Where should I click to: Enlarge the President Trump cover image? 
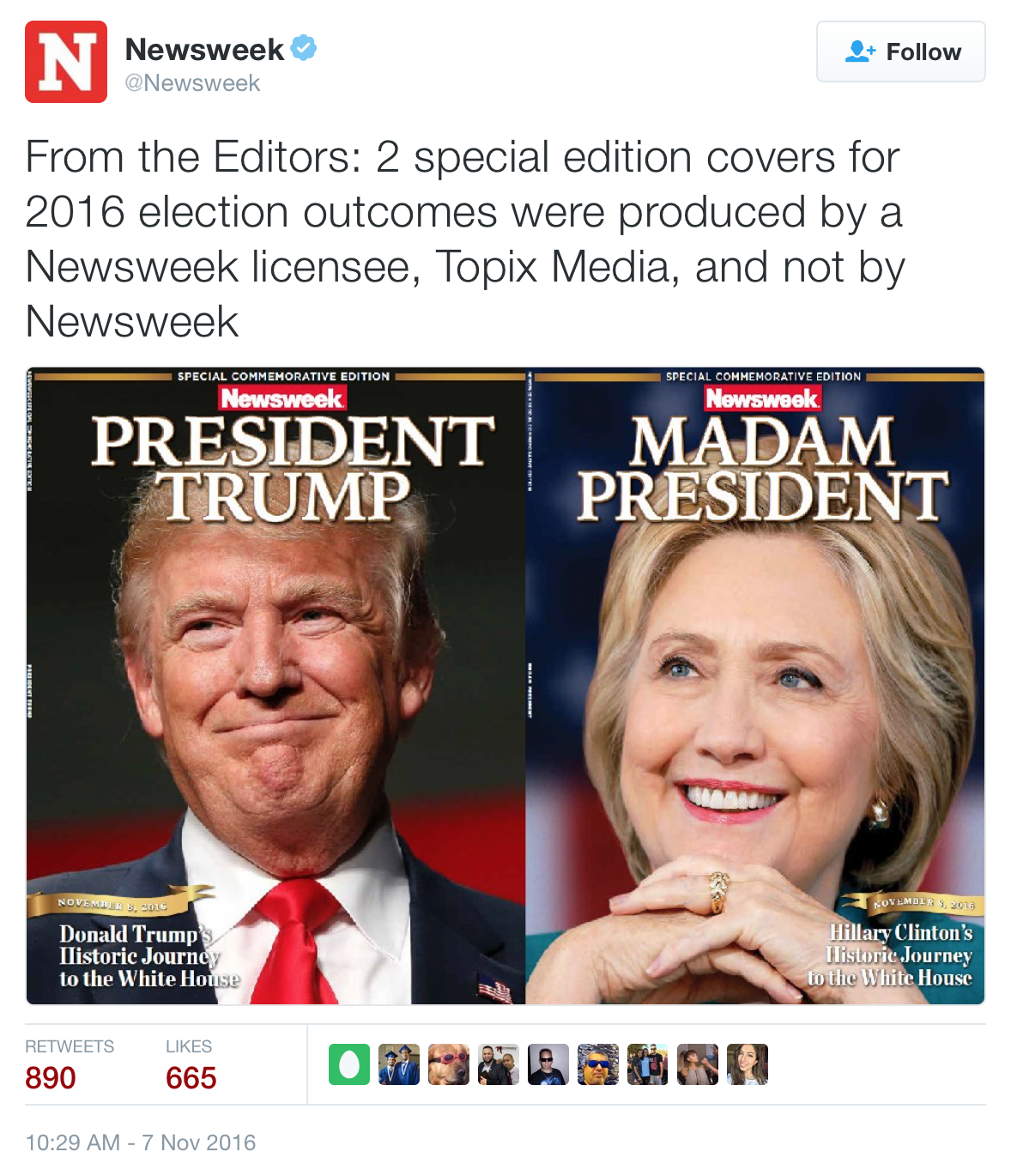click(x=275, y=686)
